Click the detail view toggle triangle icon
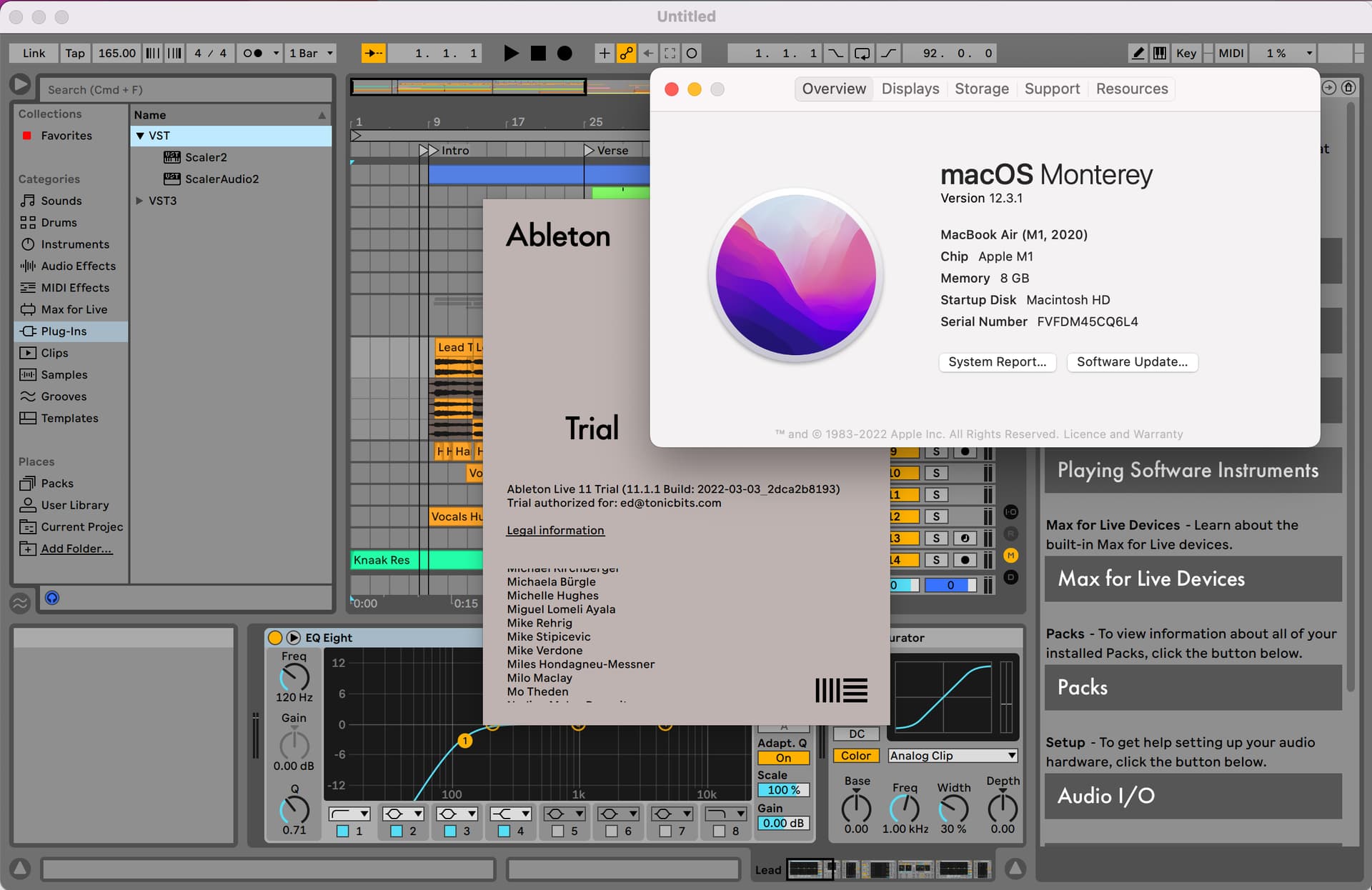 coord(1015,869)
